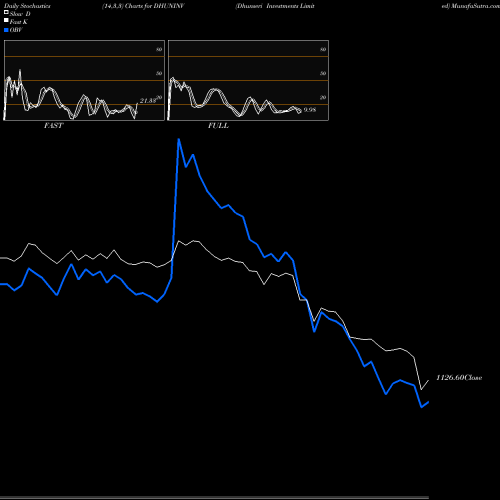Screen dimensions: 500x500
Task: Click the horizontal scrollbar at chart bottom
Action: pyautogui.click(x=214, y=497)
